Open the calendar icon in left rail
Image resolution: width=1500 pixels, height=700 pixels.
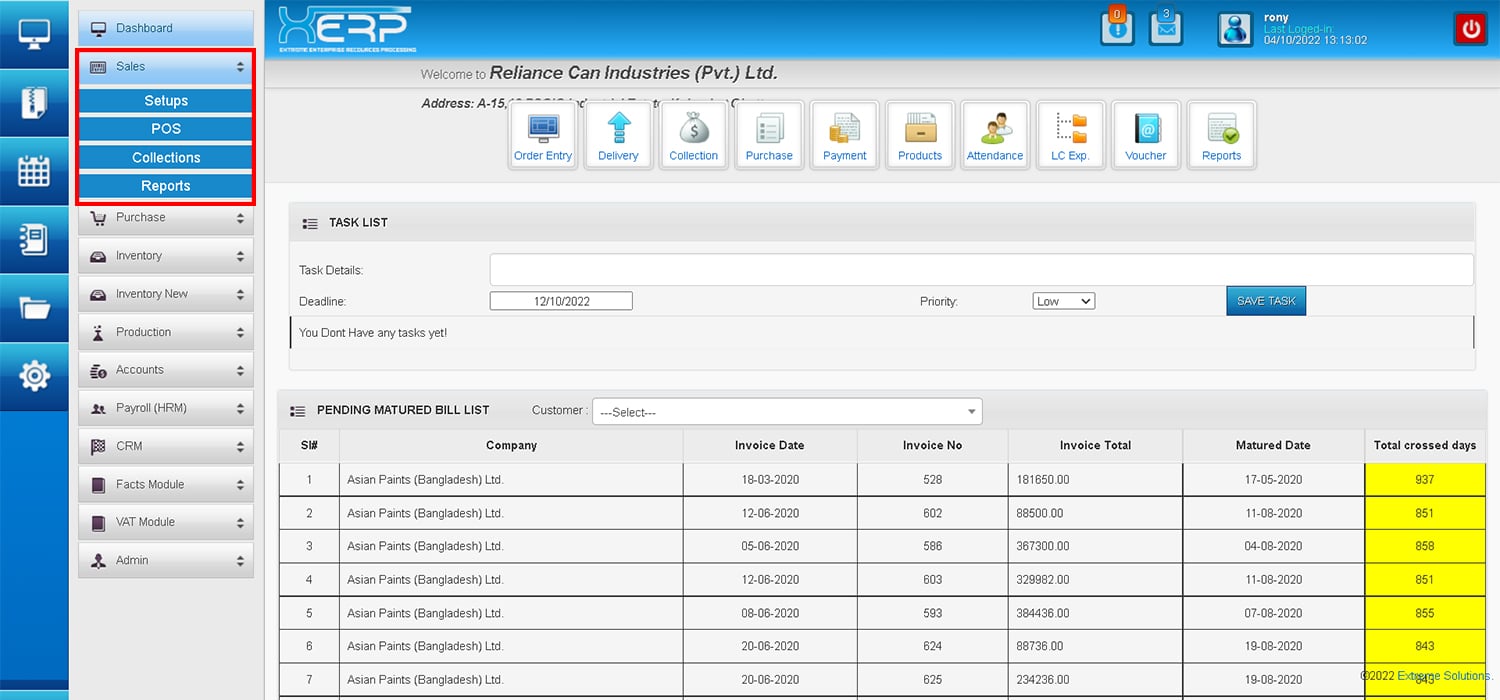34,171
